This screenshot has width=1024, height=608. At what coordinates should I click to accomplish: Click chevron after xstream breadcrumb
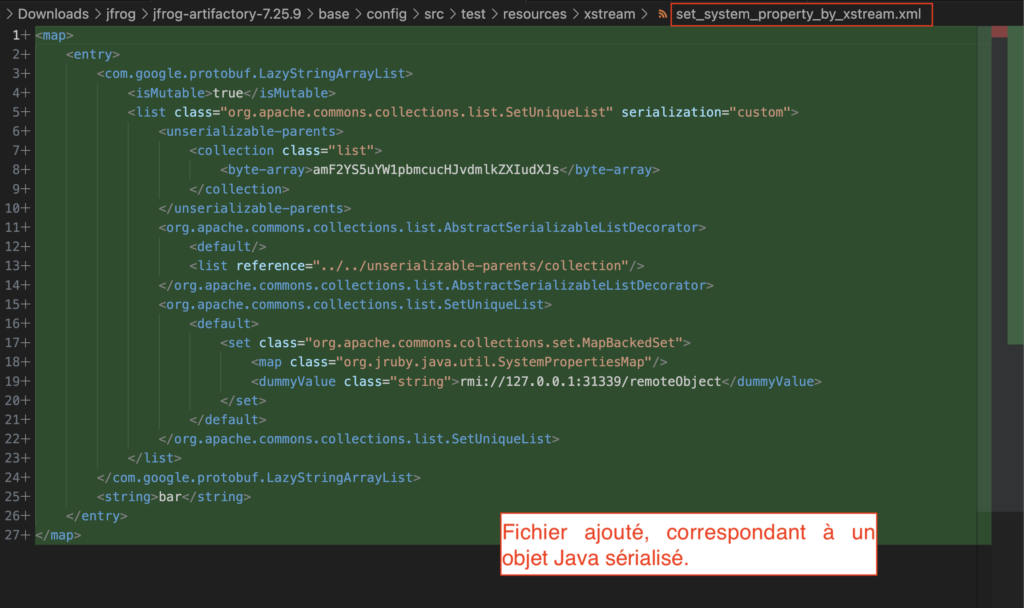[644, 14]
